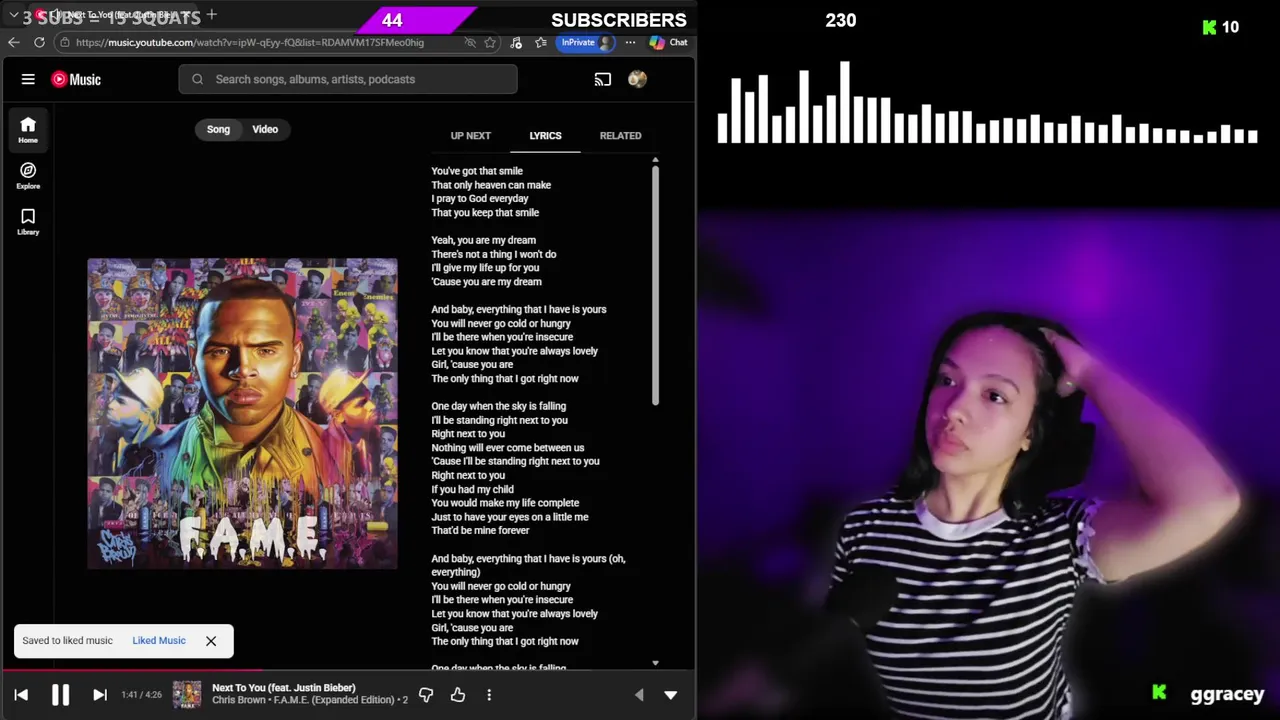Open a new browser tab
Viewport: 1280px width, 720px height.
[211, 15]
